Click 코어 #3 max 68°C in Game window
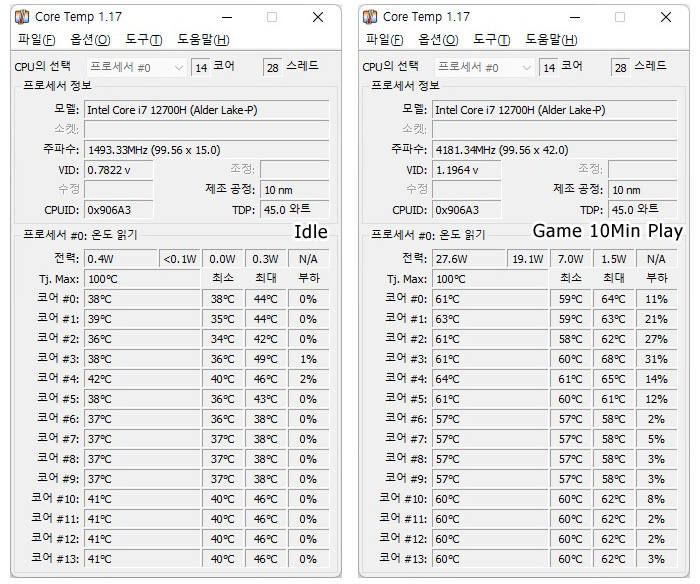Image resolution: width=700 pixels, height=584 pixels. (x=613, y=359)
